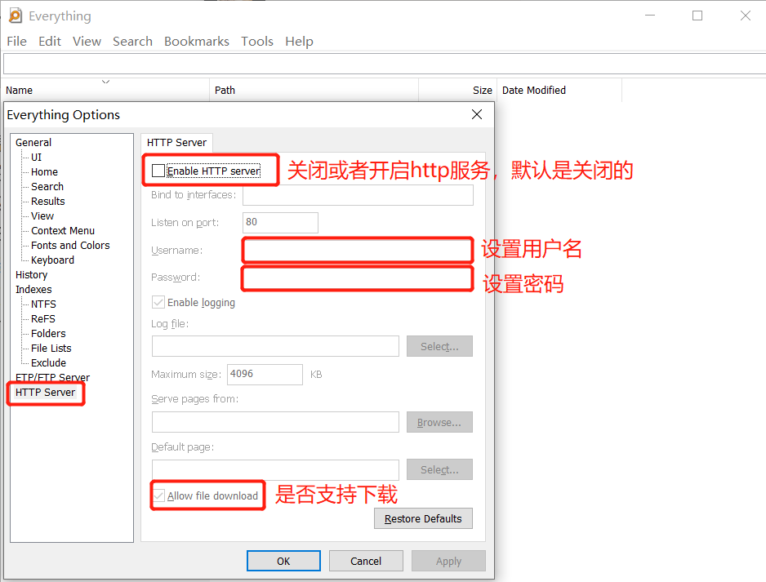Select ETP/FTP Server in the options tree
766x582 pixels.
coord(52,377)
